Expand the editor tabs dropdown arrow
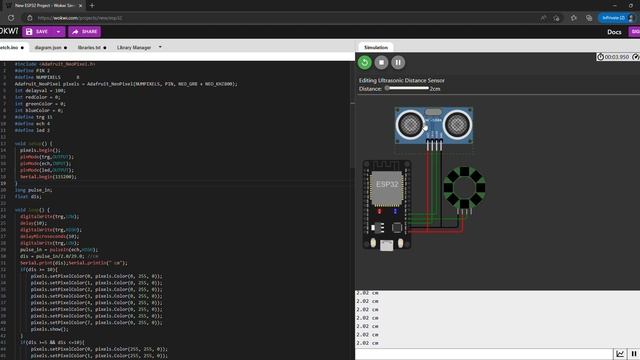The width and height of the screenshot is (640, 360). coord(160,47)
